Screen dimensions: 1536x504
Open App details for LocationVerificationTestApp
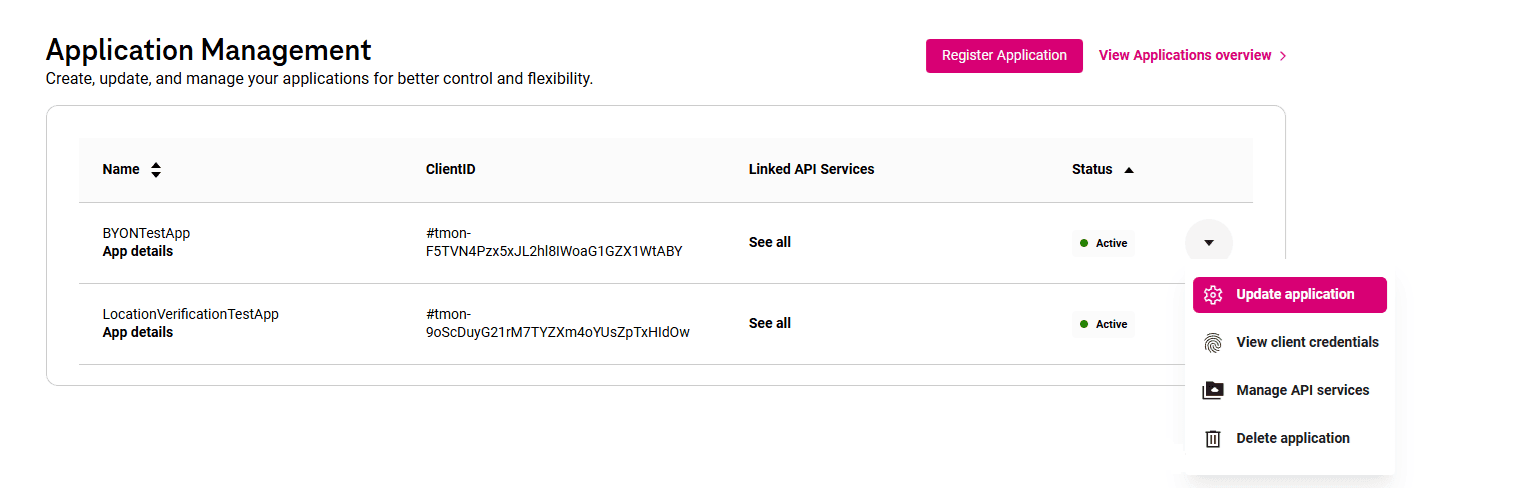(138, 333)
